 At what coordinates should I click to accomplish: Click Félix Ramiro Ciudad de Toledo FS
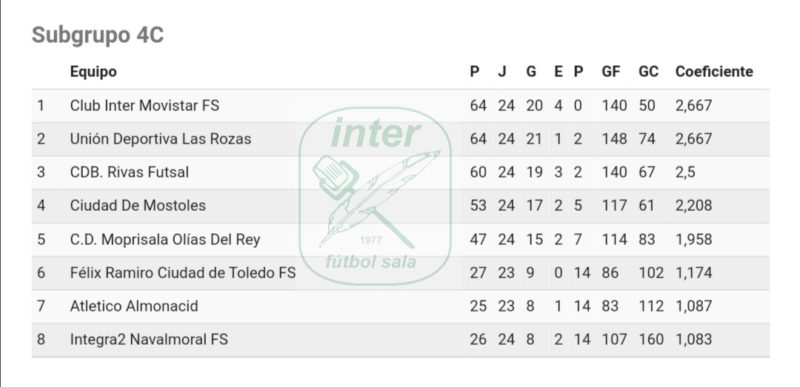(x=183, y=272)
